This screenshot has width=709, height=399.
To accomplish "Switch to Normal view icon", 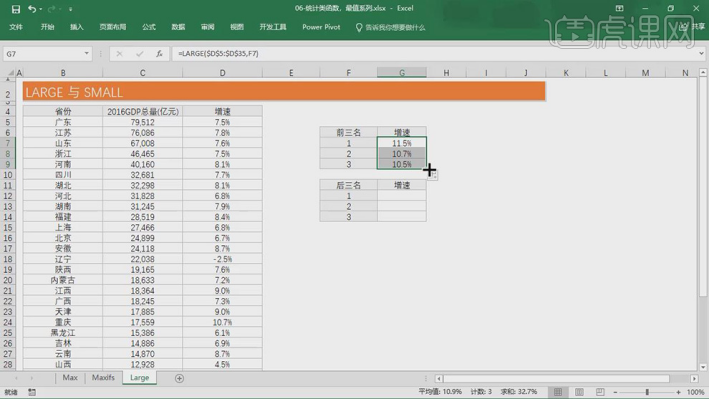I will [558, 392].
